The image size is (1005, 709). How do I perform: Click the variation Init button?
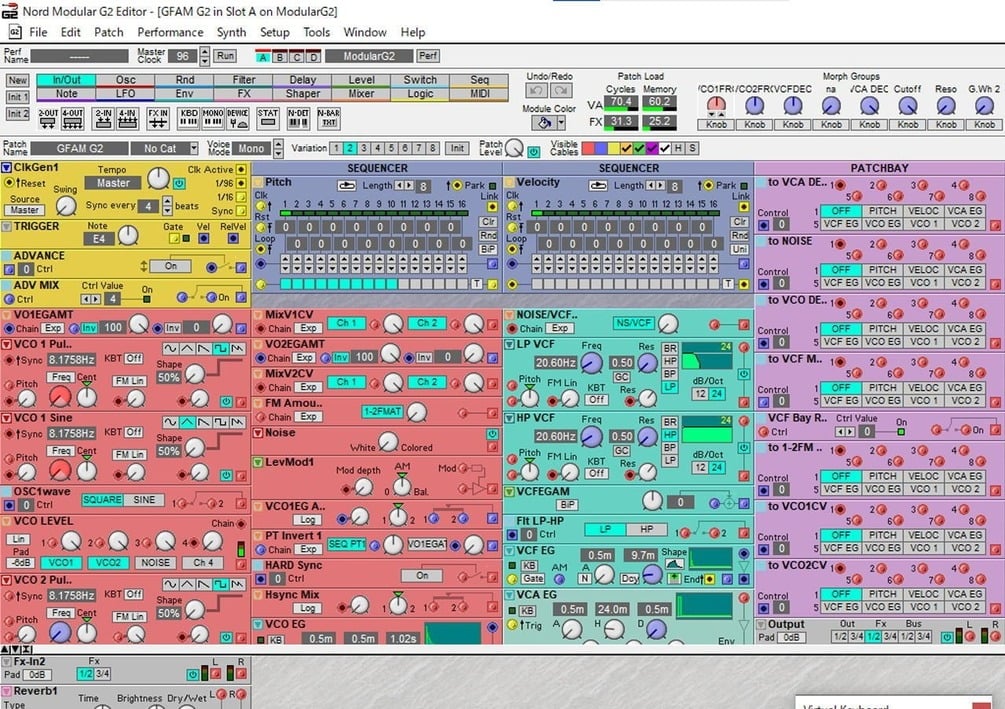456,148
